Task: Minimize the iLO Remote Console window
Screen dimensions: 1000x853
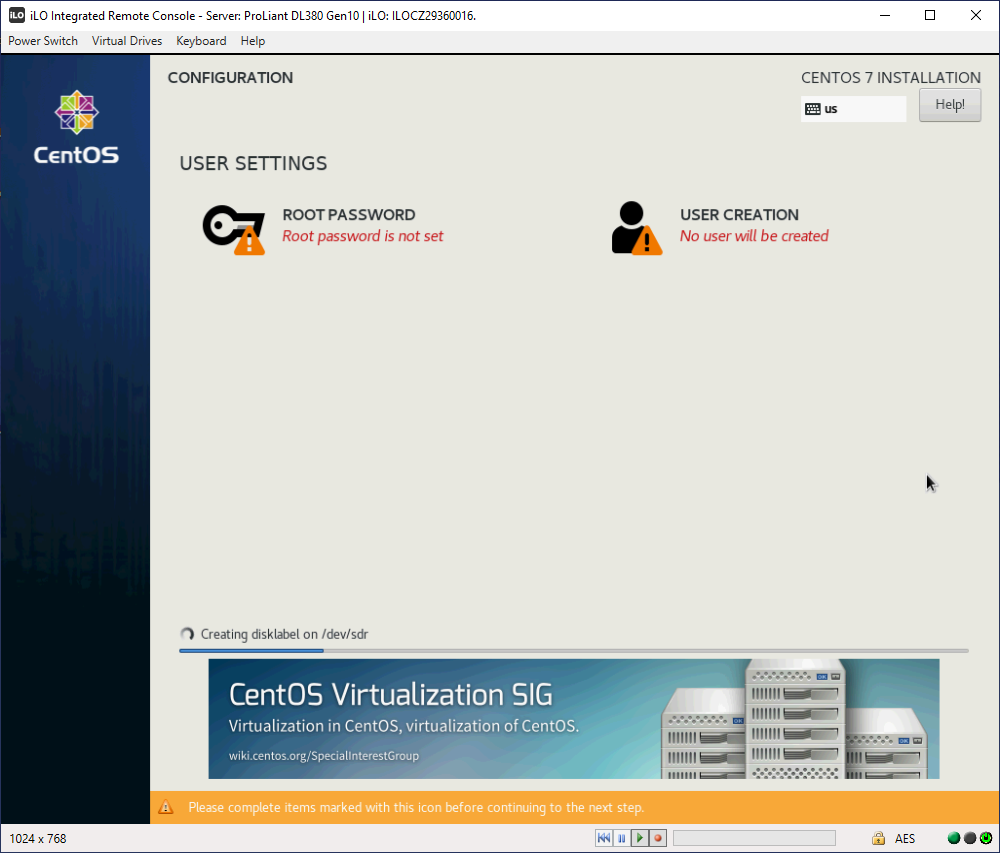Action: [885, 15]
